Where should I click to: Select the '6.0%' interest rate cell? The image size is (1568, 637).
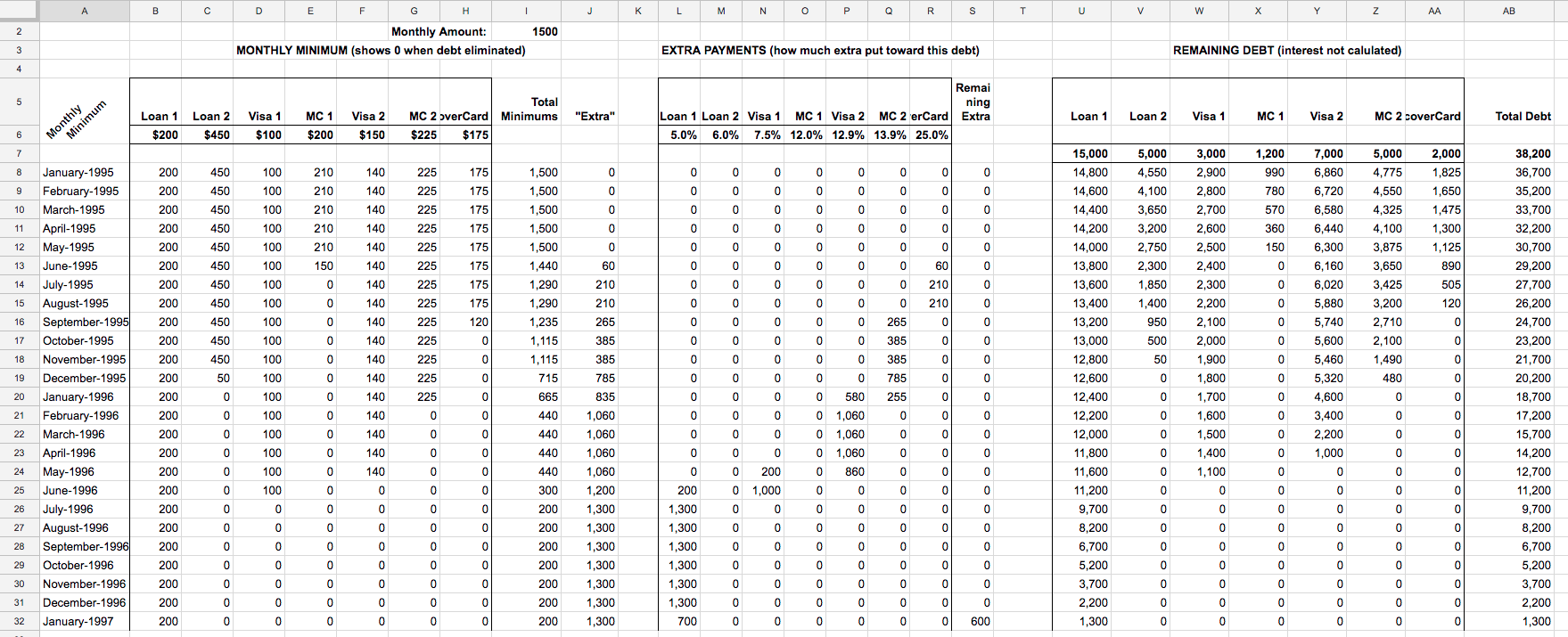(x=721, y=135)
